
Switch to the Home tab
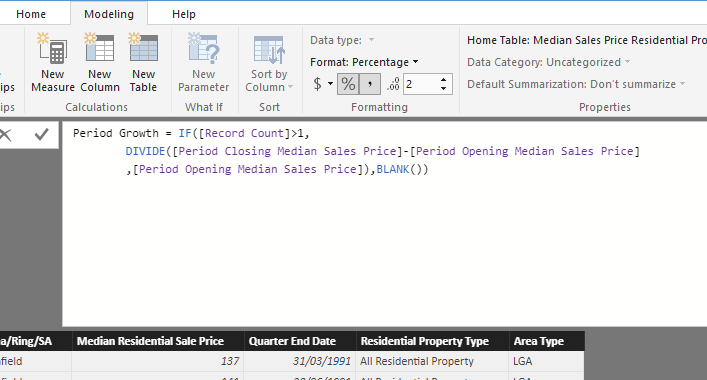click(x=31, y=14)
